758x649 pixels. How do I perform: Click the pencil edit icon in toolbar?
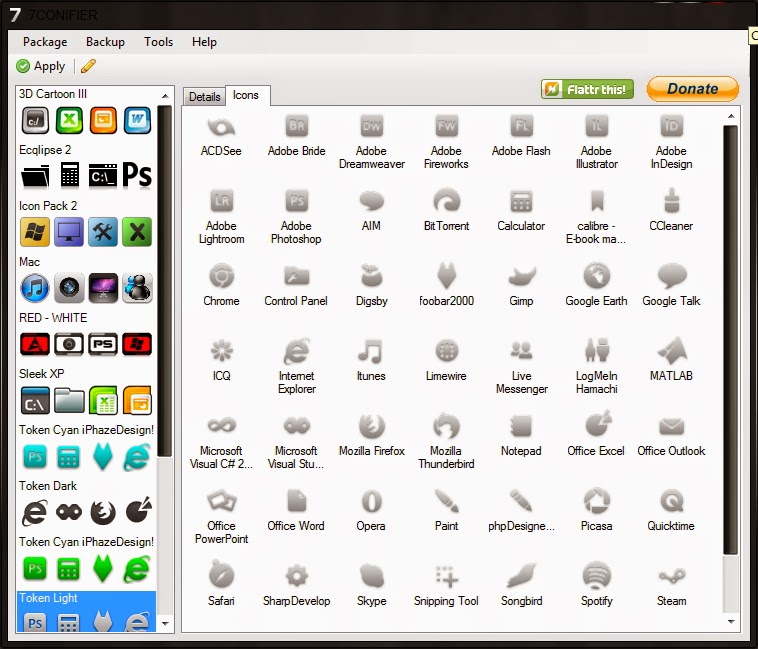click(88, 66)
